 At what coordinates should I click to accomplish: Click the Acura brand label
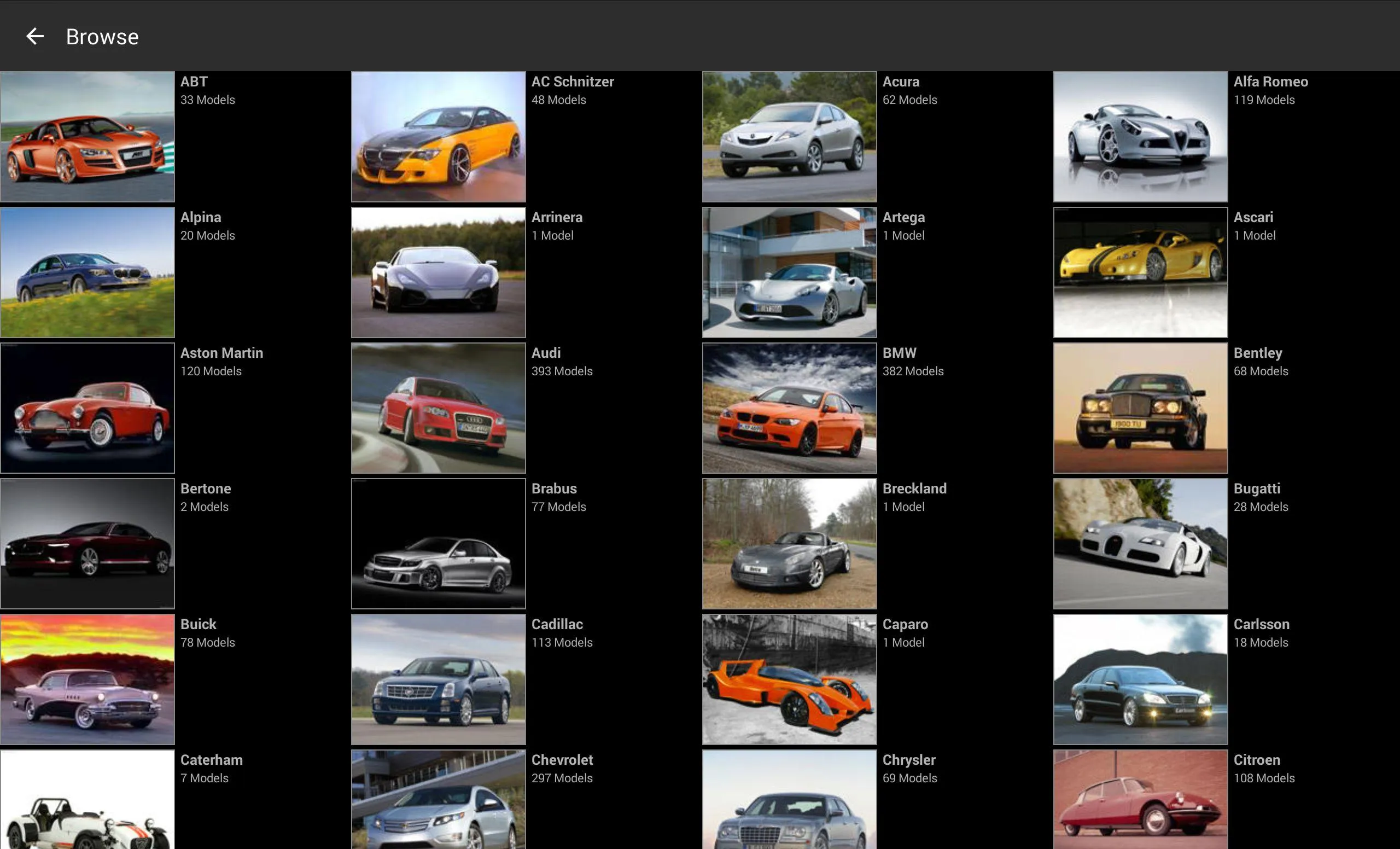pyautogui.click(x=901, y=82)
